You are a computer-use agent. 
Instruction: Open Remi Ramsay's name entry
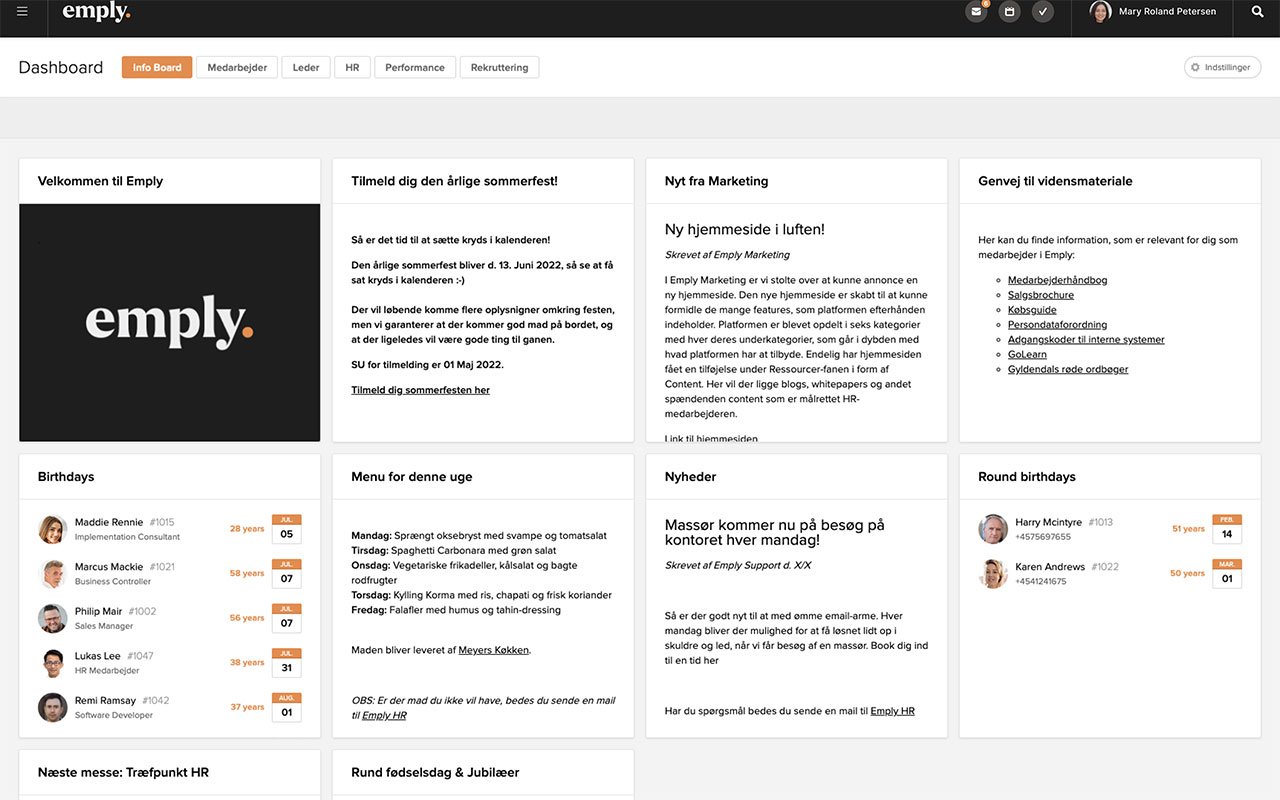click(x=105, y=701)
